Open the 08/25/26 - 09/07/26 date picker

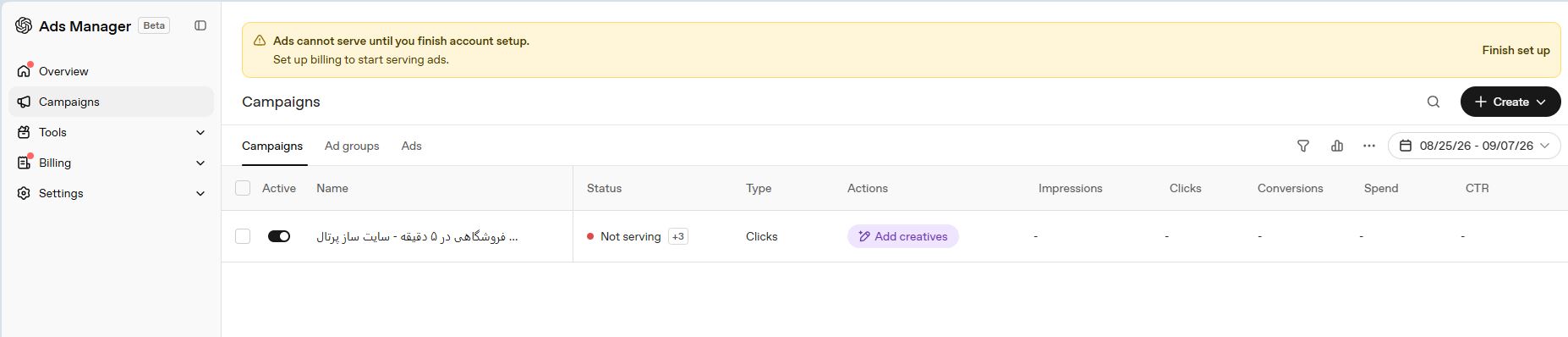(x=1474, y=146)
